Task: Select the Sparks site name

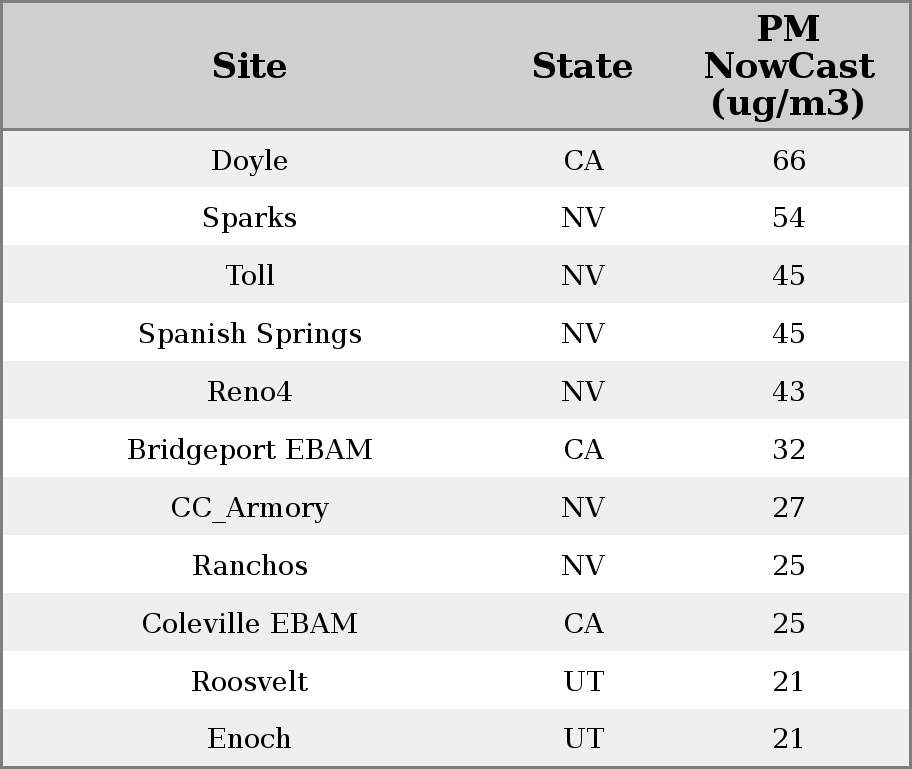Action: (x=249, y=218)
